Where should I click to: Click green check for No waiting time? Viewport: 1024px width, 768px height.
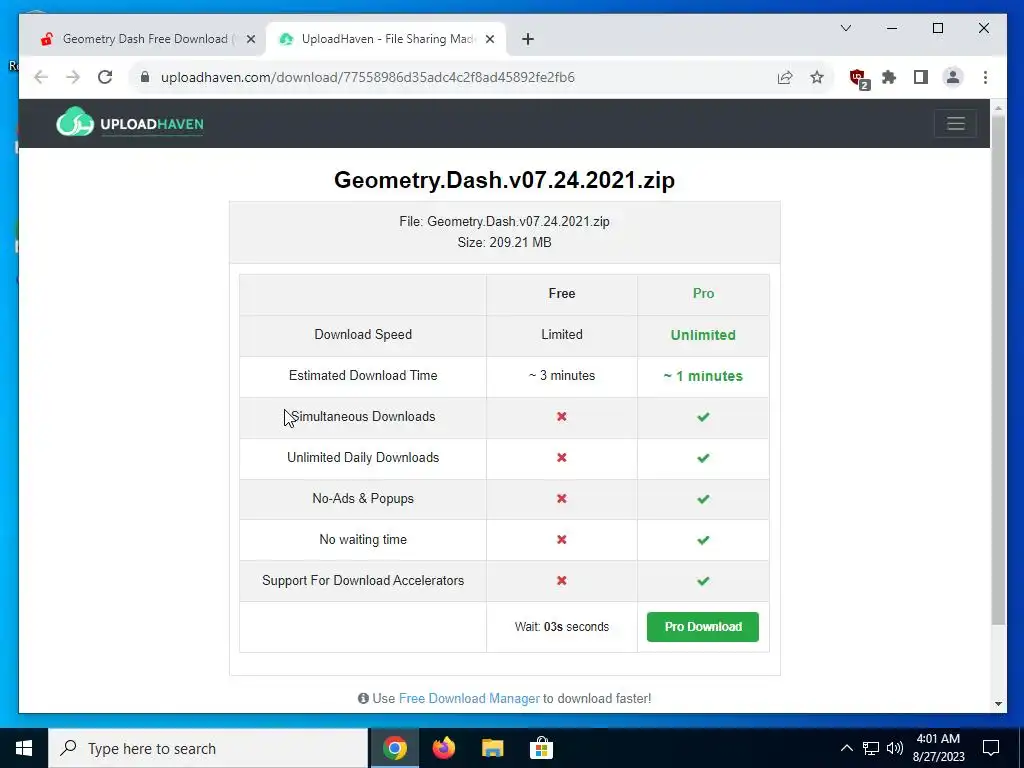click(703, 540)
